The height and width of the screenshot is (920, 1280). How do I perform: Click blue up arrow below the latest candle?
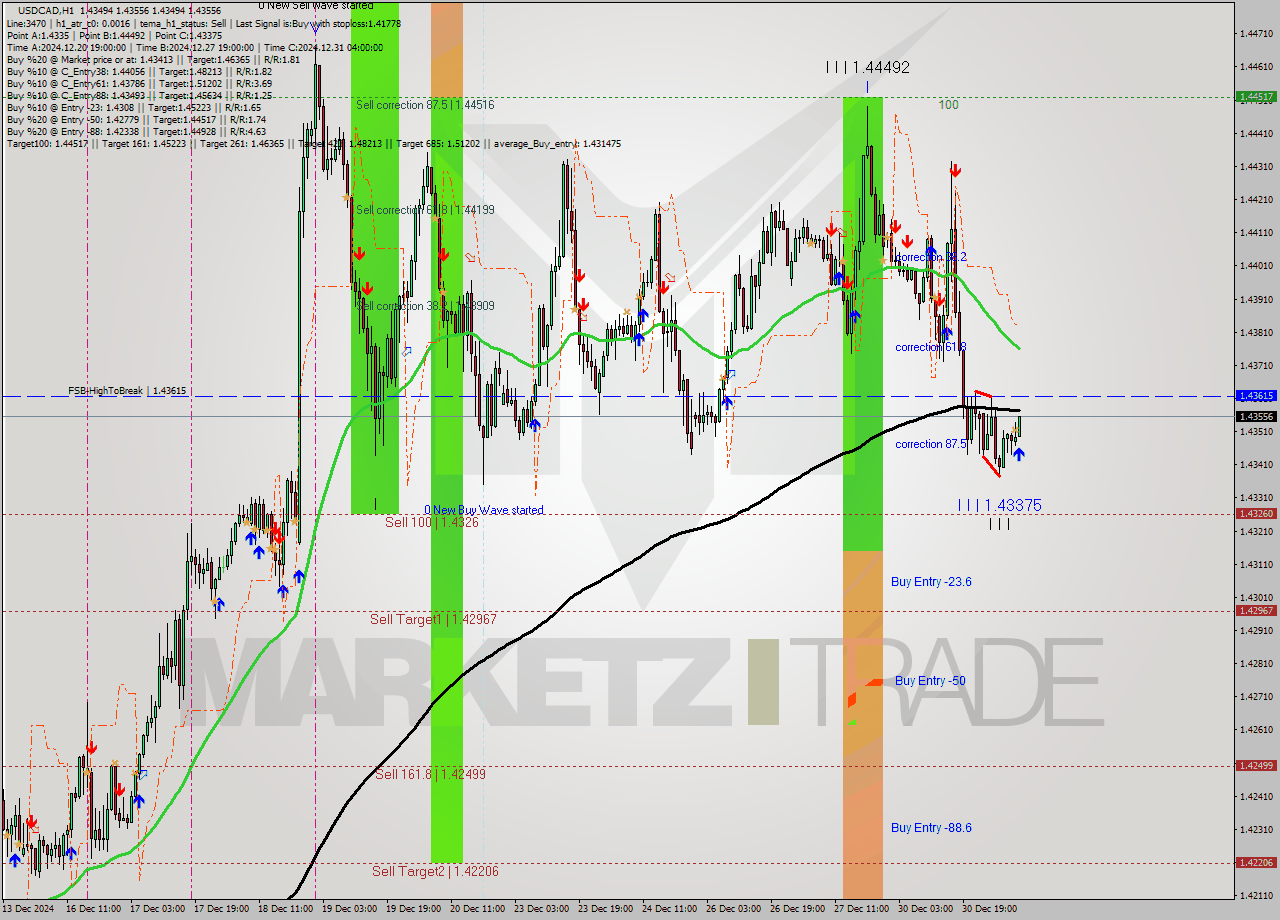[1018, 455]
